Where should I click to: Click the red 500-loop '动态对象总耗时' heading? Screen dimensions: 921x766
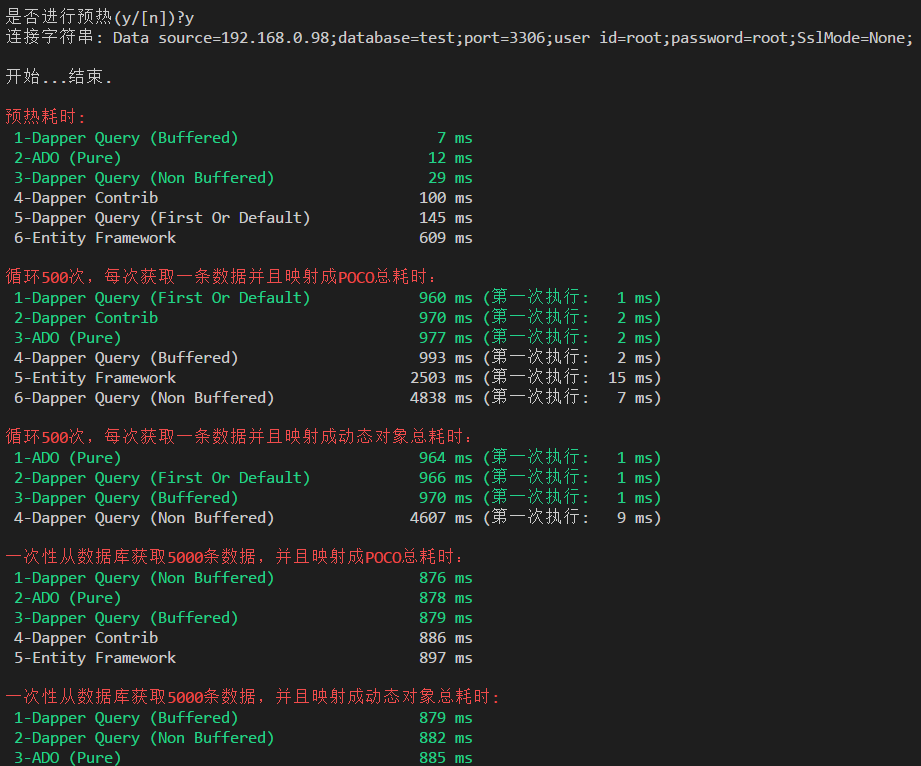point(239,436)
